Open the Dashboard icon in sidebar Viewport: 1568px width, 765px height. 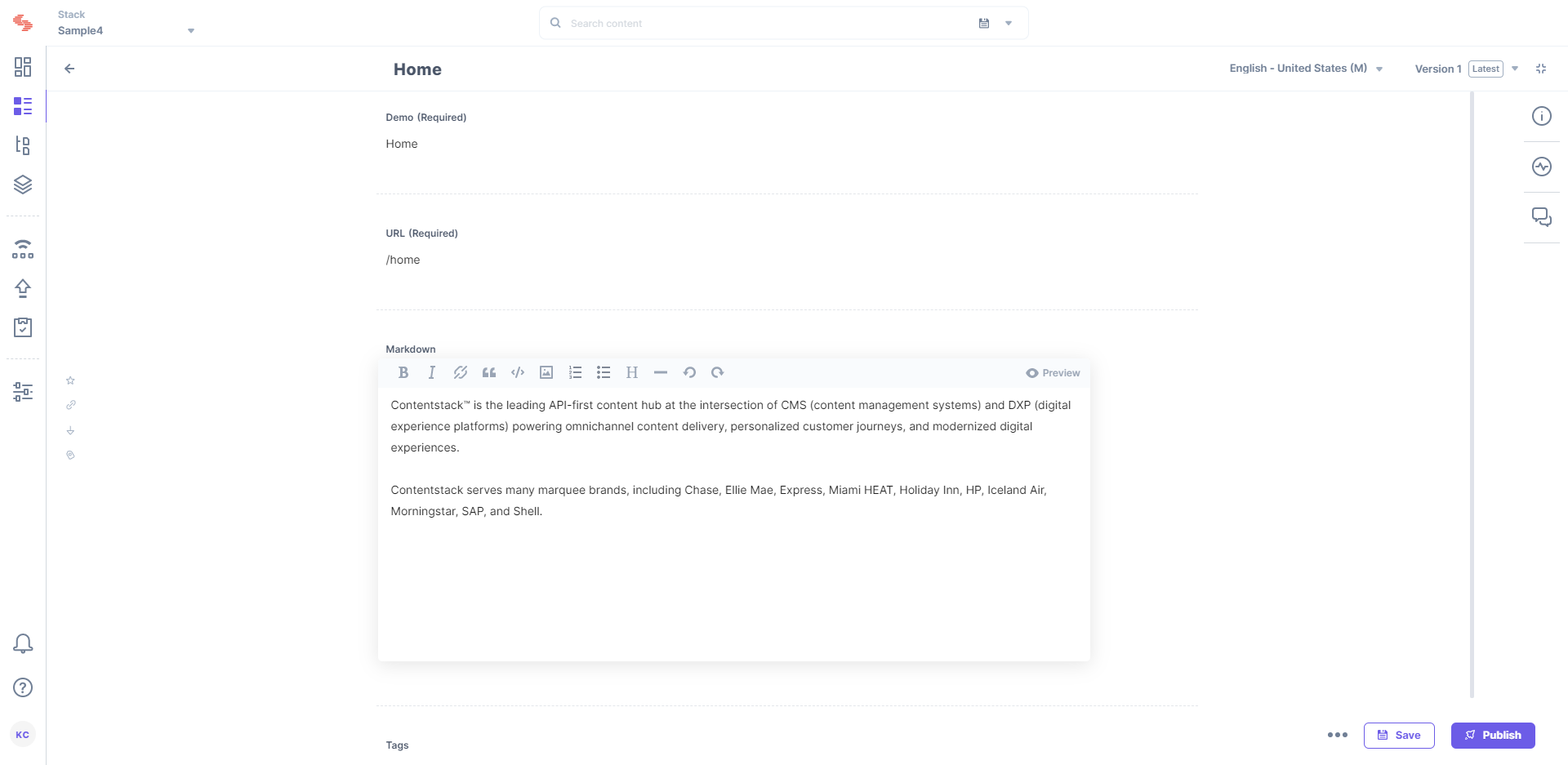[23, 67]
